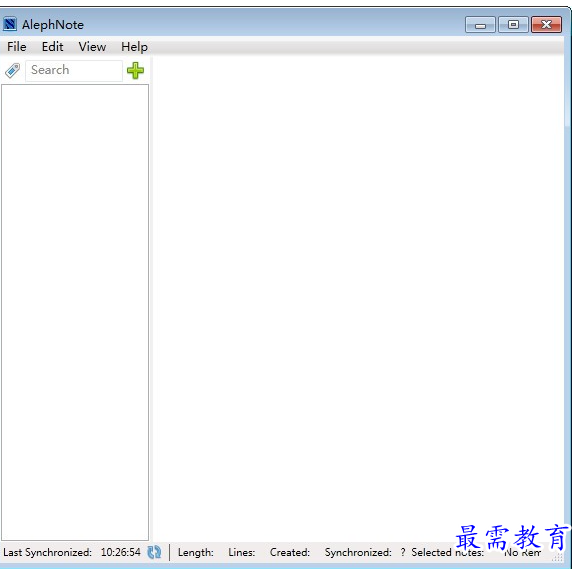Click the Length: status entry
This screenshot has width=577, height=569.
[x=195, y=552]
